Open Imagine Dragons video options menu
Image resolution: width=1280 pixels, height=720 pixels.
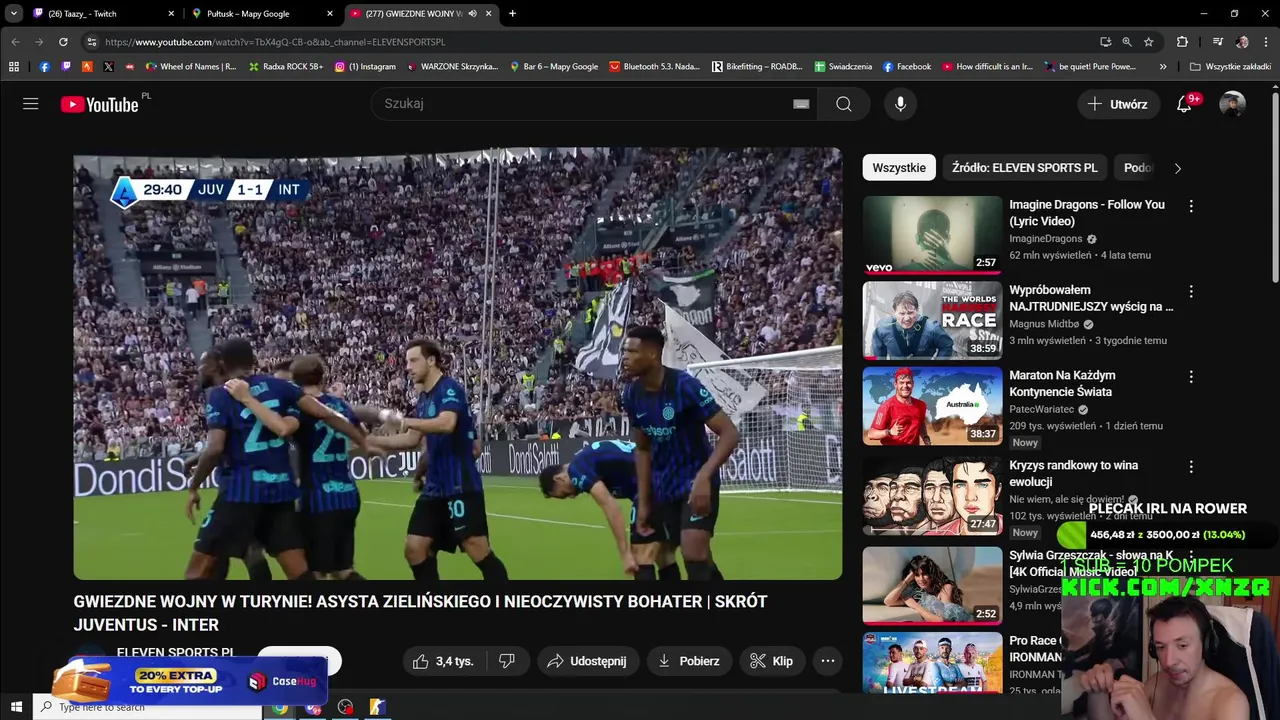[1191, 206]
